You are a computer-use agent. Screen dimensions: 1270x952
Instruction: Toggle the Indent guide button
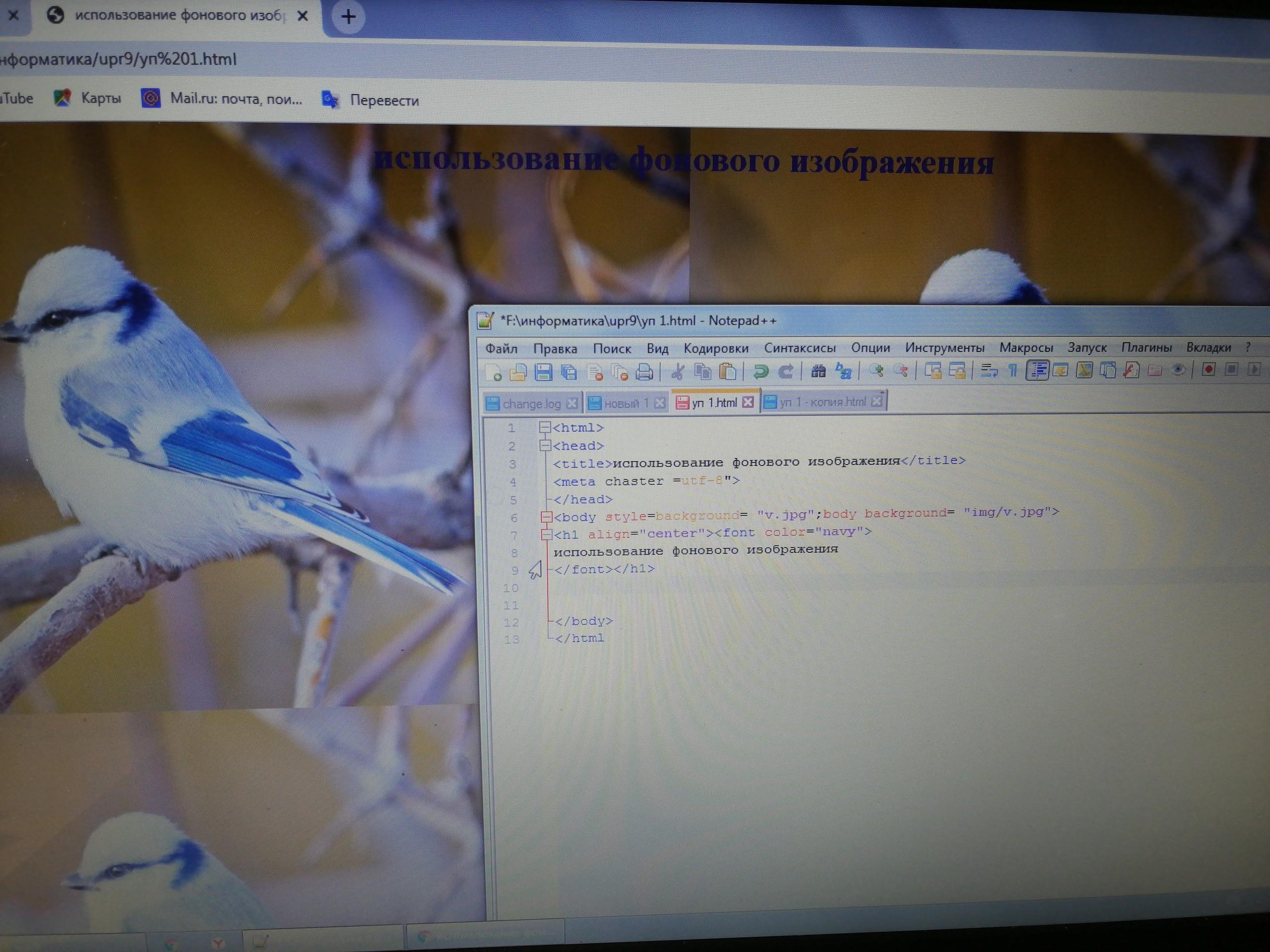coord(1037,370)
